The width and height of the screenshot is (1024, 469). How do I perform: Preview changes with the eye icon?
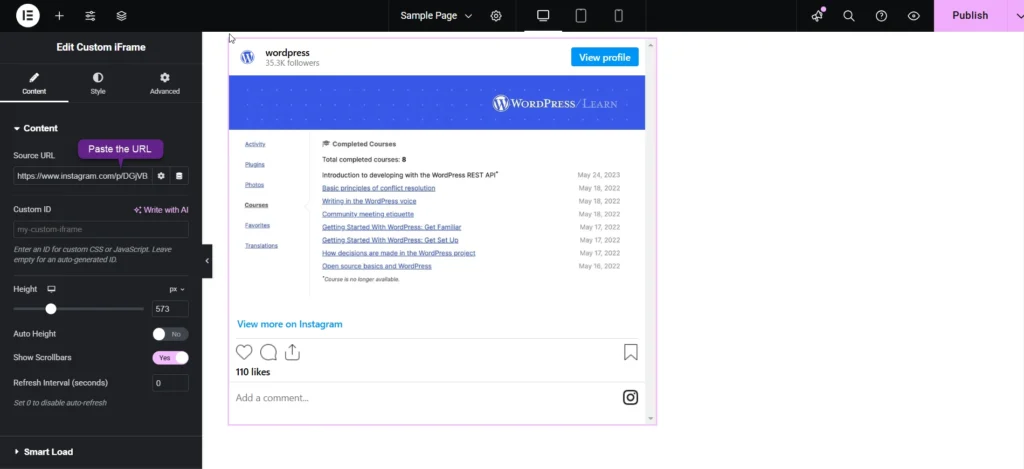click(x=914, y=16)
